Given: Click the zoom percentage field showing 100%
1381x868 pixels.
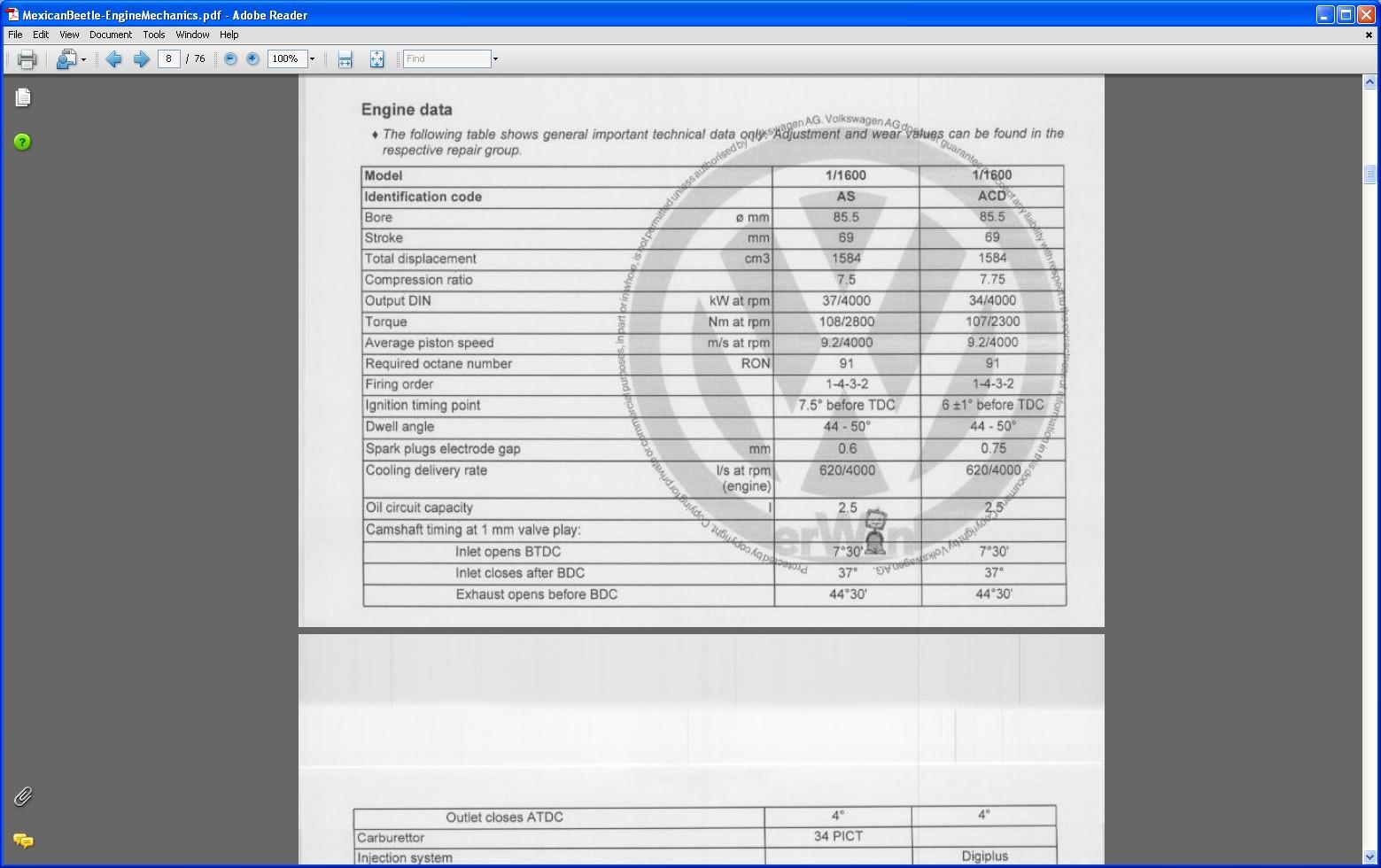Looking at the screenshot, I should pyautogui.click(x=287, y=58).
